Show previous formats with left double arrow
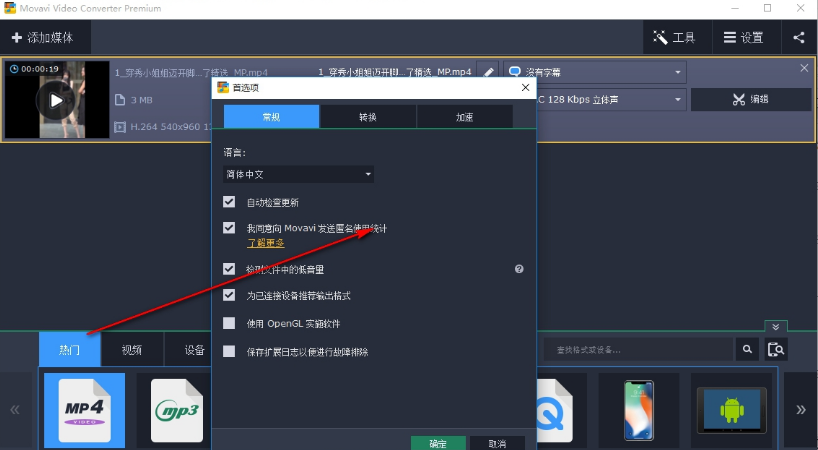The width and height of the screenshot is (818, 450). 15,410
